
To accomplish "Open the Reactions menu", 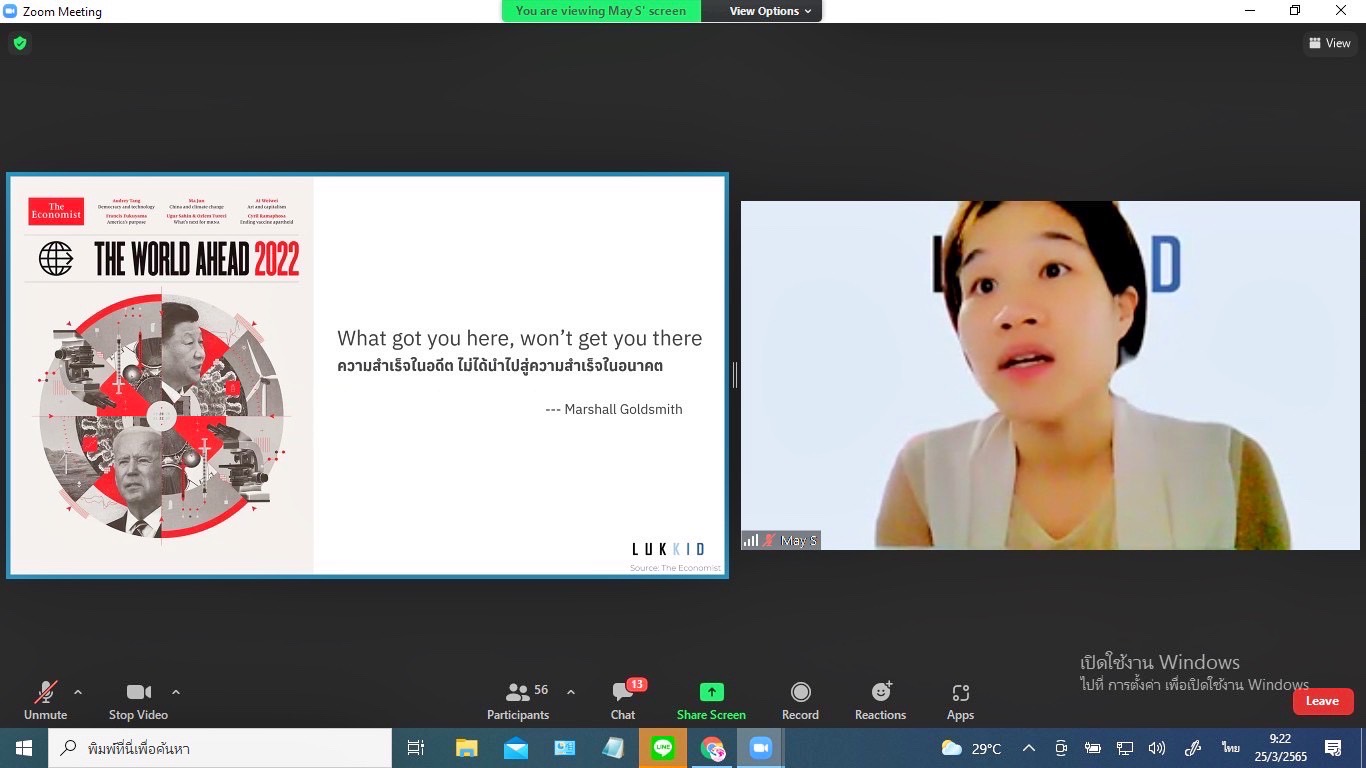I will click(x=880, y=700).
